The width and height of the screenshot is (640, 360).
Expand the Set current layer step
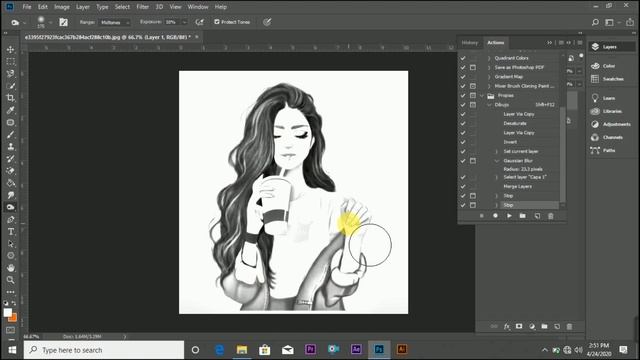pyautogui.click(x=497, y=151)
